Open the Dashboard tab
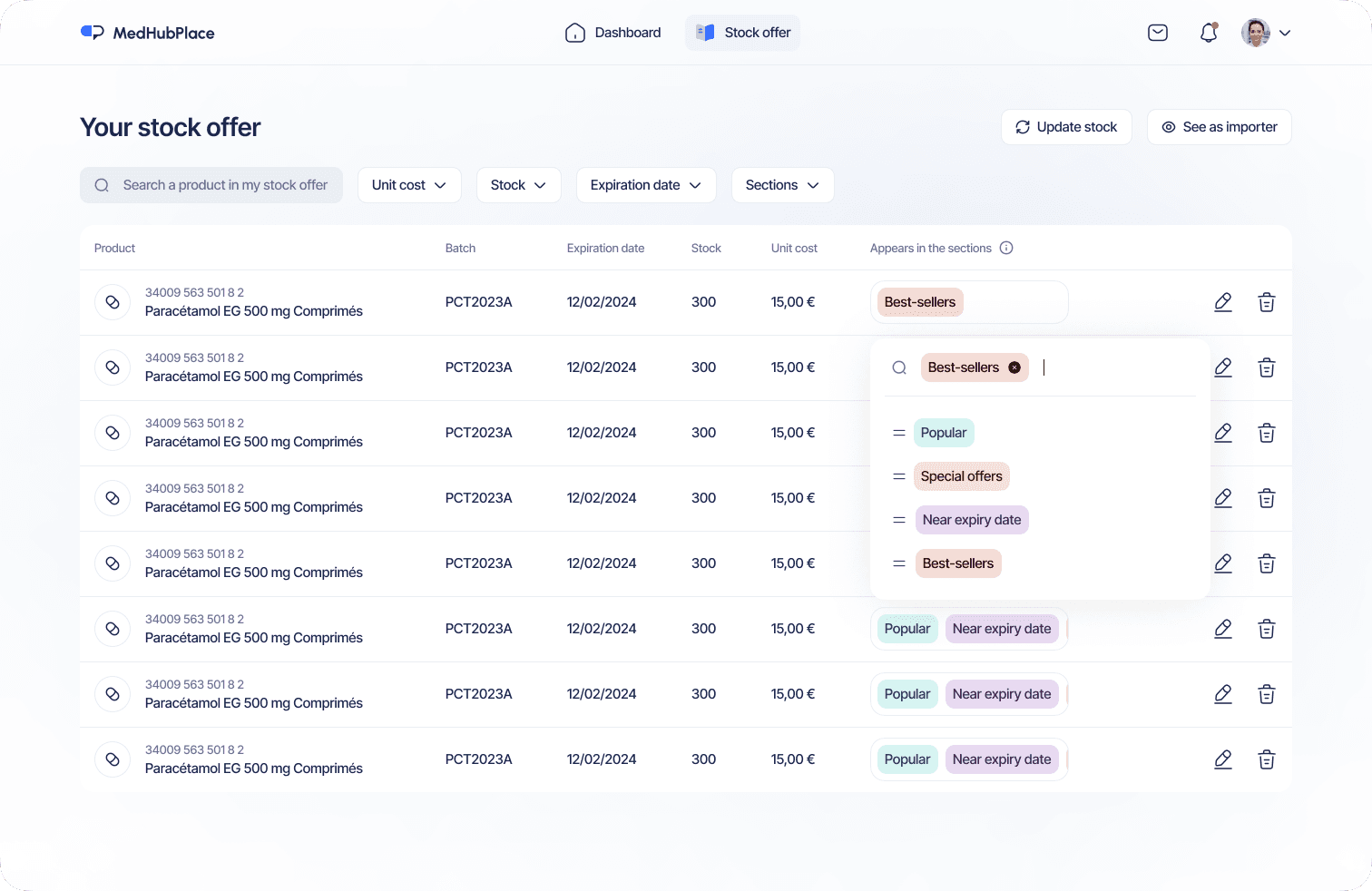1372x891 pixels. point(613,33)
